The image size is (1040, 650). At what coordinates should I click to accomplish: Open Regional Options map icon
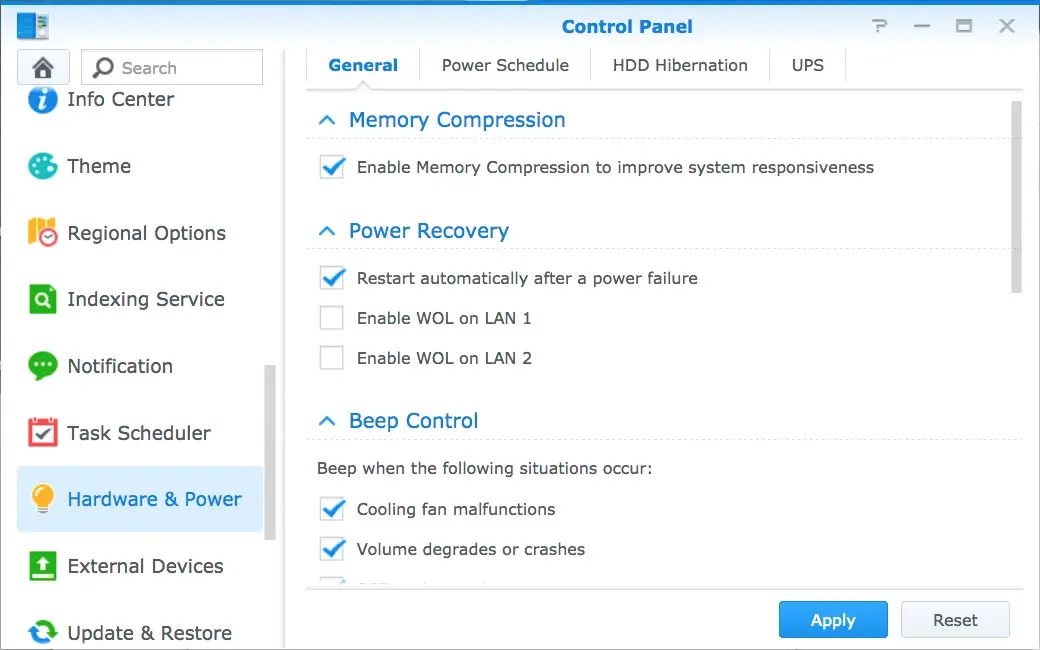(x=42, y=233)
